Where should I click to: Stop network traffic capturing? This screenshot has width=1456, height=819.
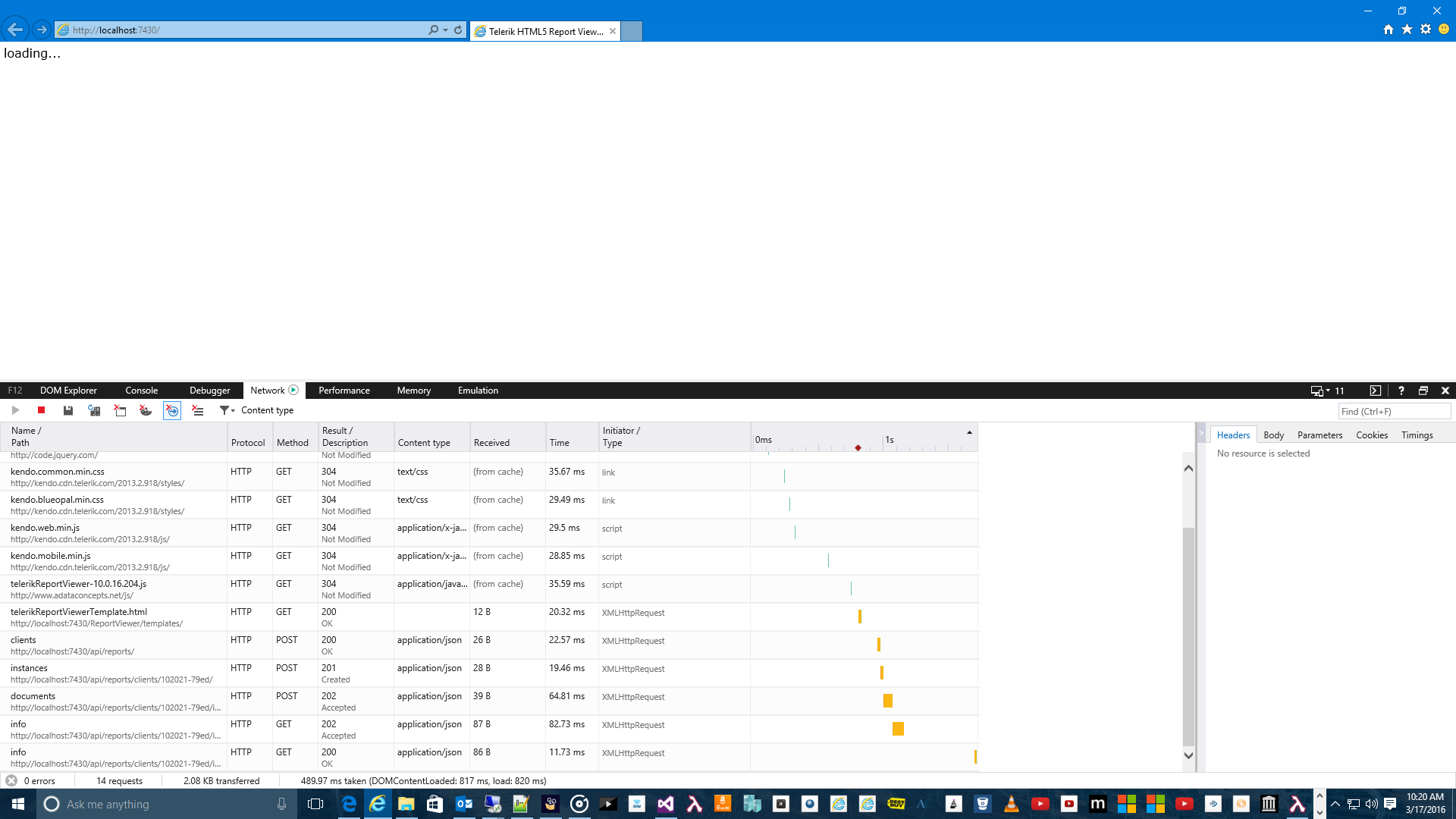tap(42, 410)
